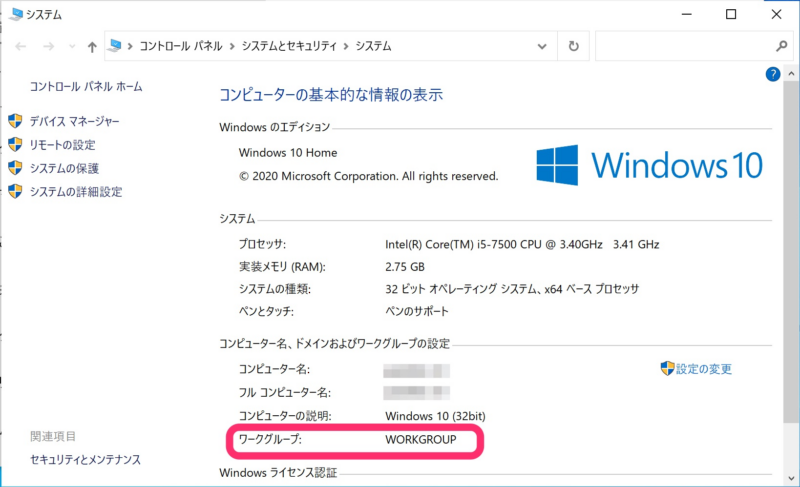Click the Intel Core i5-7500 processor value

click(522, 244)
